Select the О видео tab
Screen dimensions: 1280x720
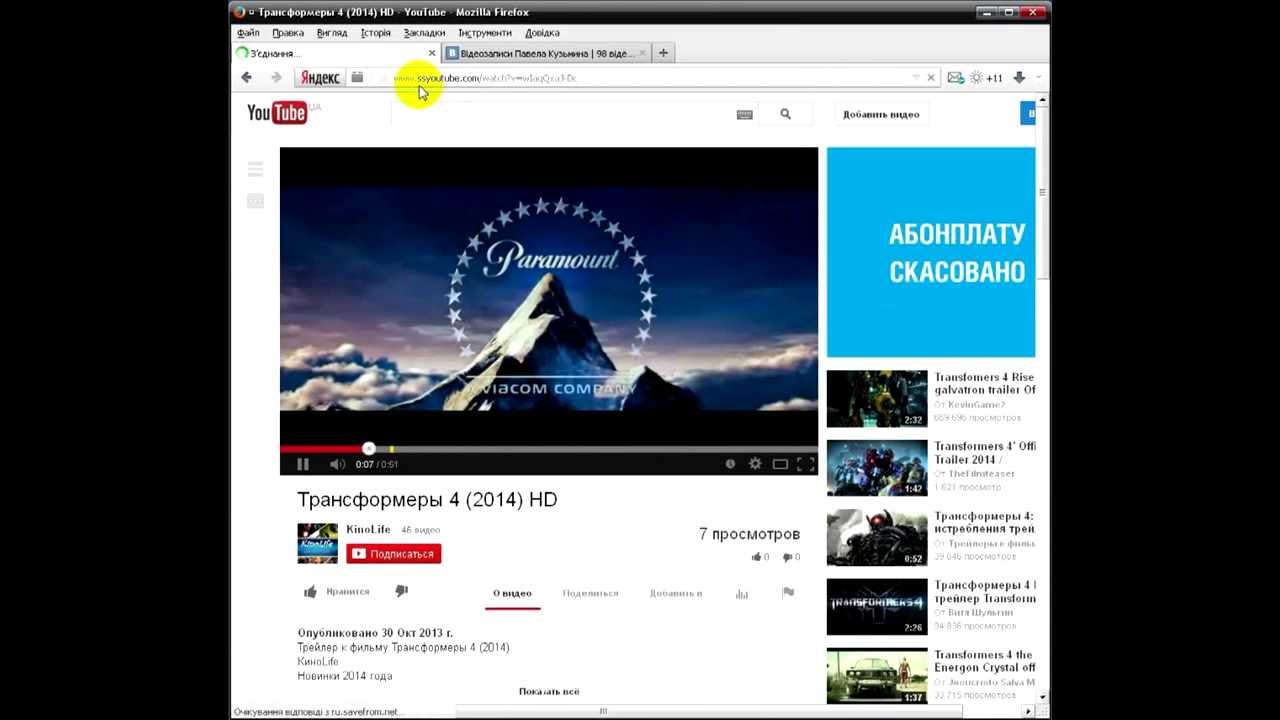[x=512, y=593]
